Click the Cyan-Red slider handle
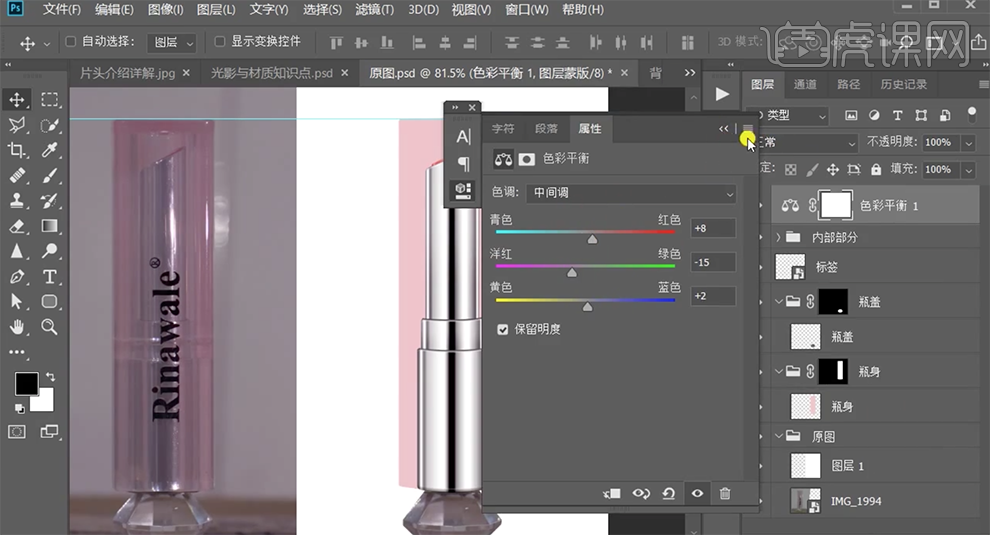 point(592,240)
